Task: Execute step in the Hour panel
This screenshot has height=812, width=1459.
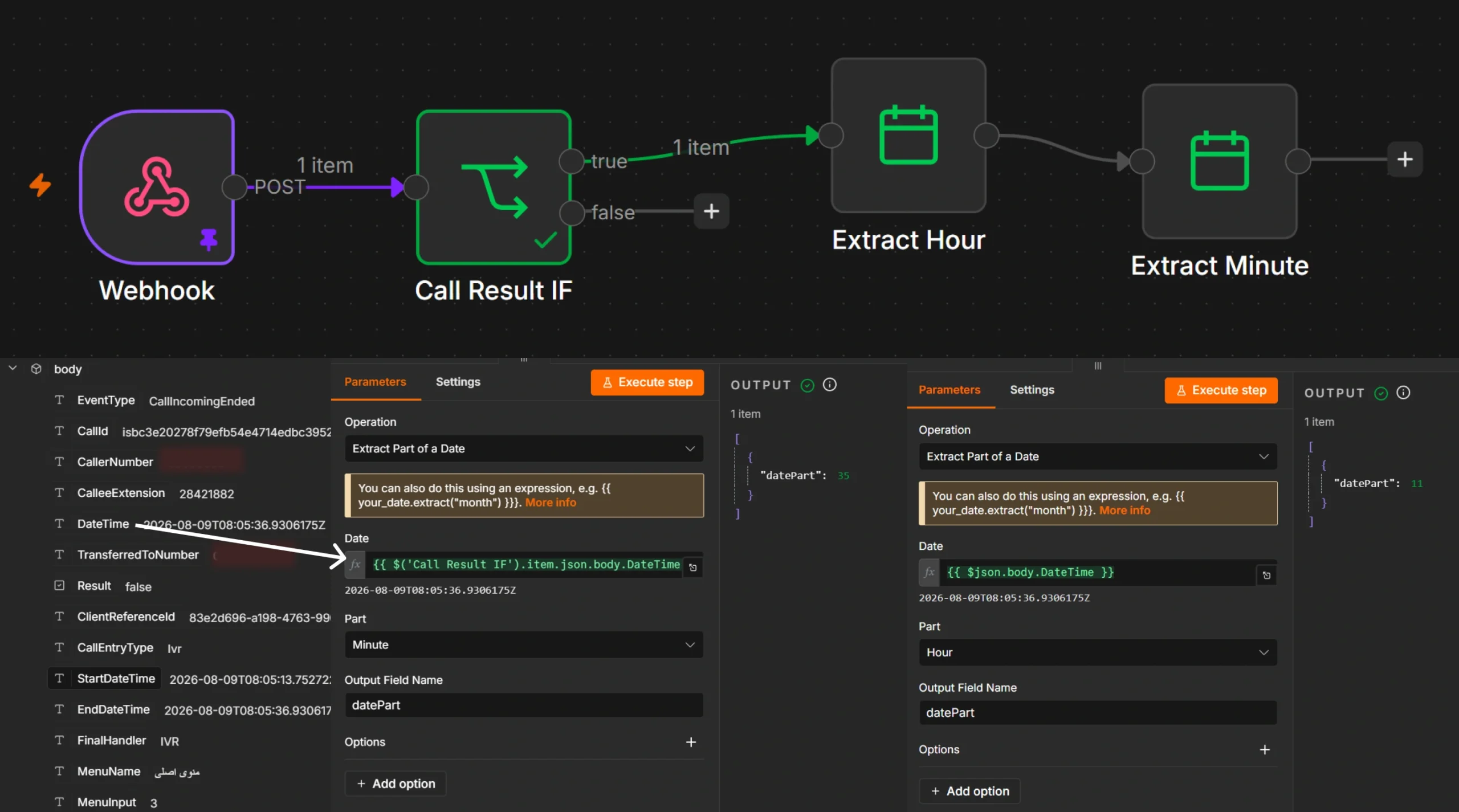Action: tap(1221, 390)
